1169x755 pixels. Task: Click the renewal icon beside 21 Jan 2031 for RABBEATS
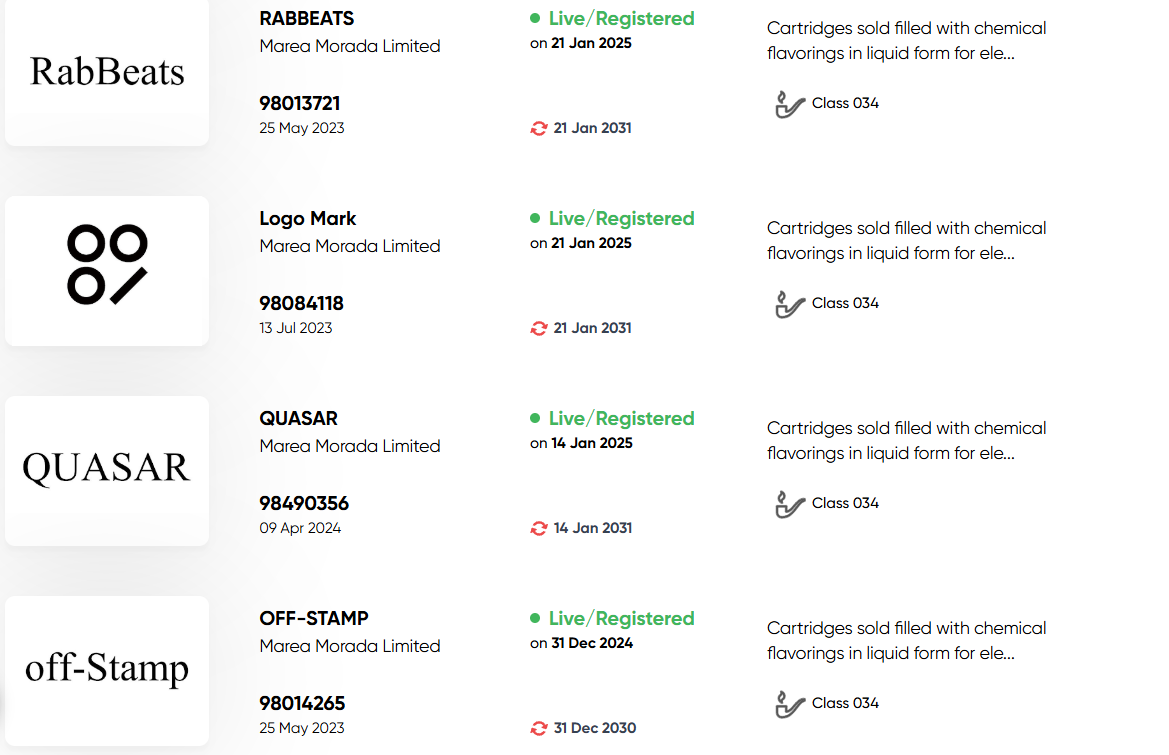click(x=538, y=128)
